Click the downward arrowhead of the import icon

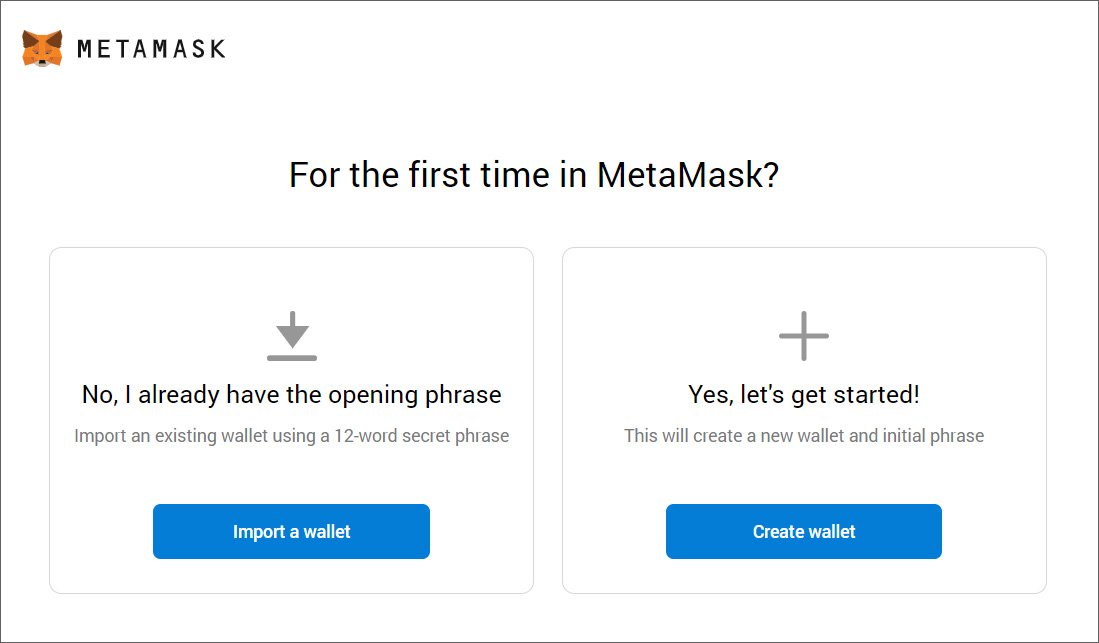[292, 336]
